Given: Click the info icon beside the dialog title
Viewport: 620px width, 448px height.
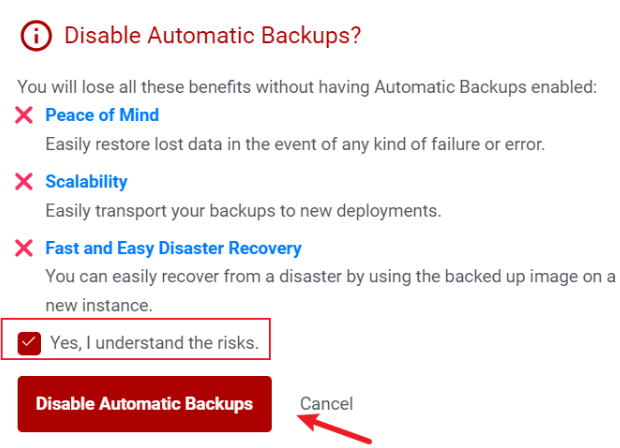Looking at the screenshot, I should coord(36,36).
